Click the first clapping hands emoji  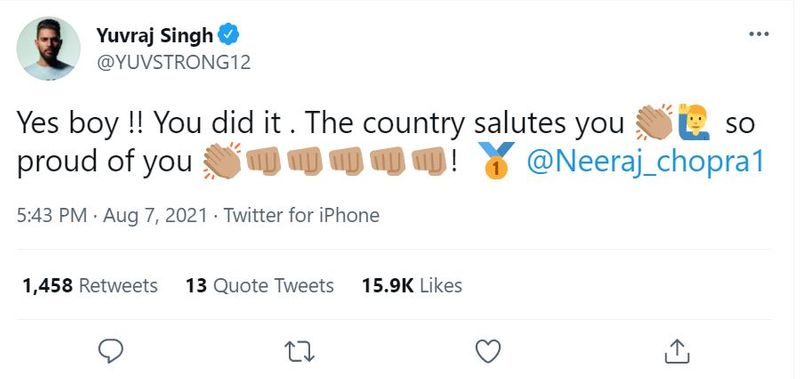[x=655, y=122]
